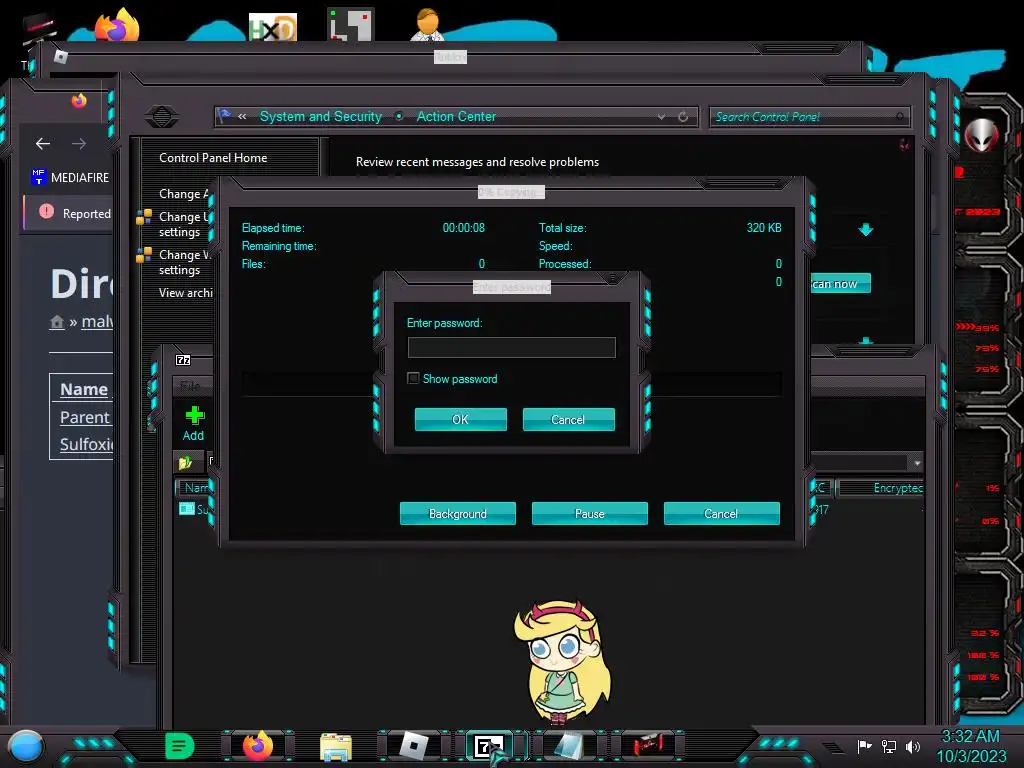Open network icon in system tray
Viewport: 1024px width, 768px height.
[x=889, y=746]
